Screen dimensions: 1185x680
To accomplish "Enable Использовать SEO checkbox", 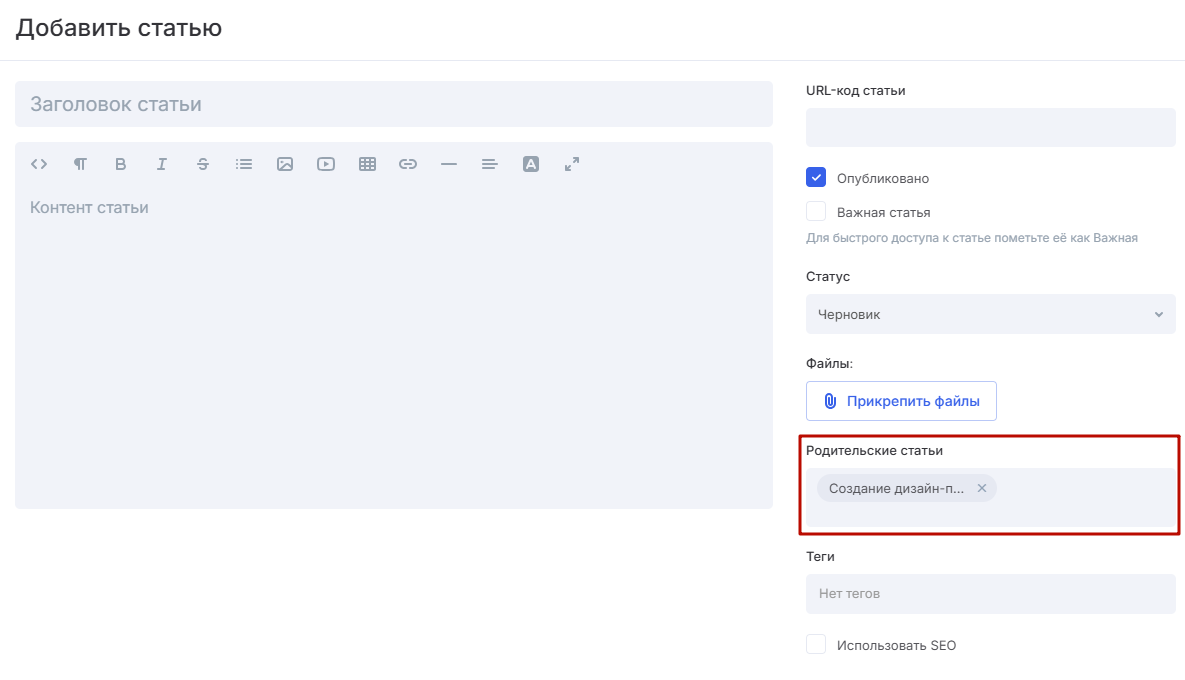I will 816,645.
